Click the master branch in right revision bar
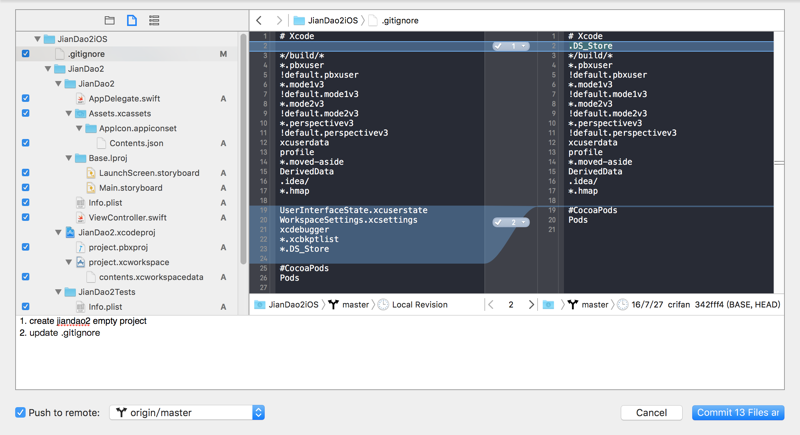This screenshot has width=800, height=435. 589,304
